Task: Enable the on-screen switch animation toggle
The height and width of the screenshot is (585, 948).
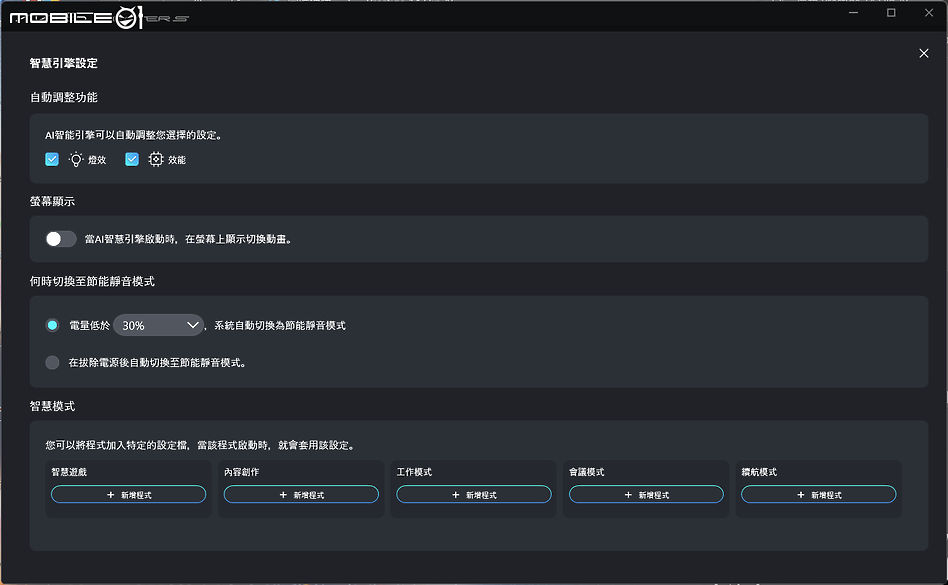Action: pyautogui.click(x=60, y=238)
